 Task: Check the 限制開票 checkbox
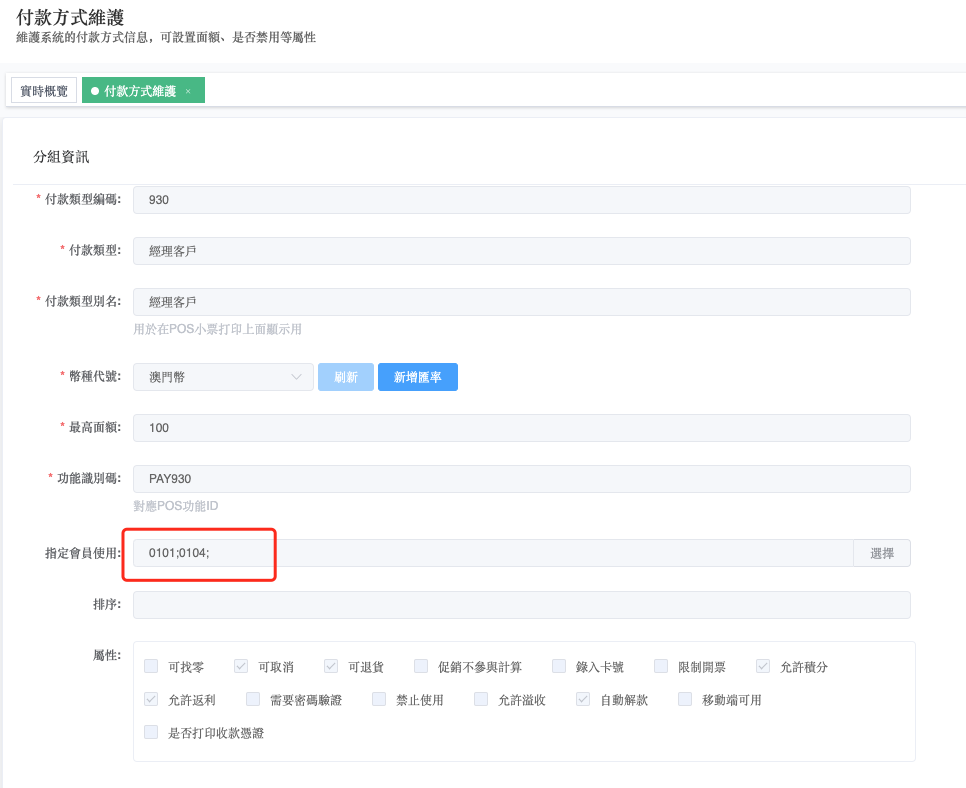coord(661,665)
